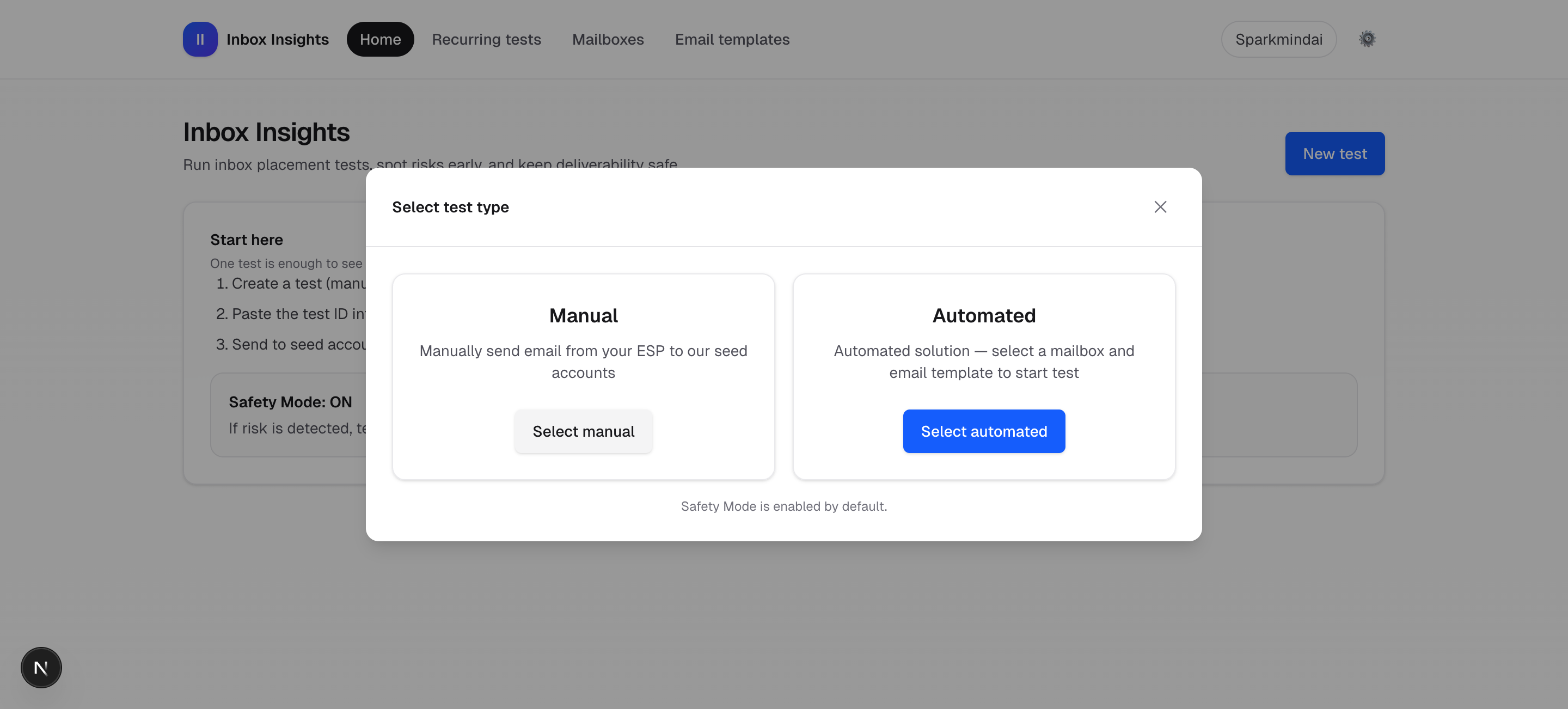Launch the chat widget bubble at bottom left
Screen dimensions: 1568x709
coord(40,667)
